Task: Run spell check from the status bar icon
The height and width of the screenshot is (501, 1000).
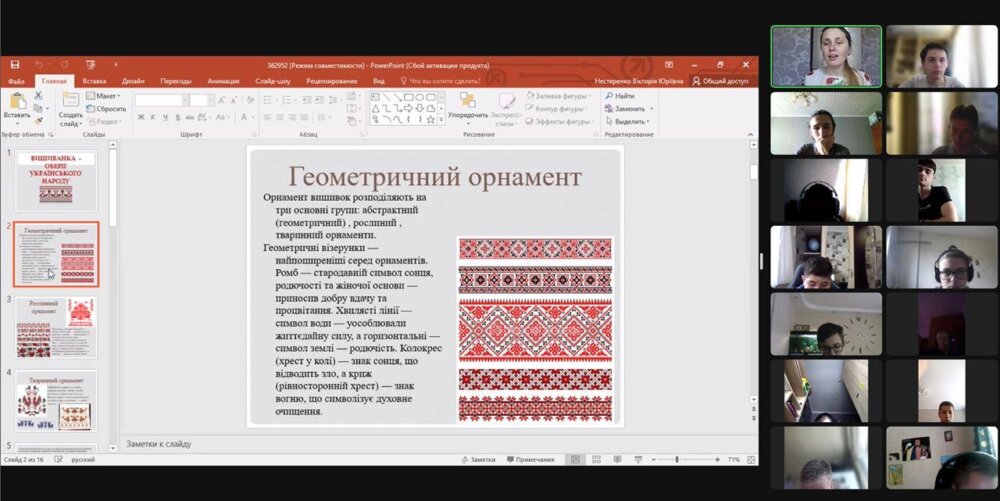Action: click(58, 460)
